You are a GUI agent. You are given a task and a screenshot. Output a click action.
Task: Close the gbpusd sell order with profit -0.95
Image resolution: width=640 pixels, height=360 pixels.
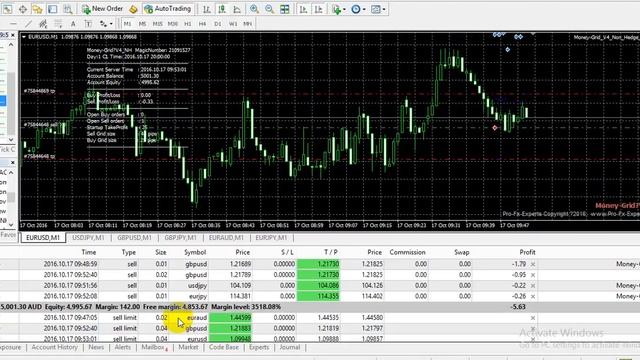pyautogui.click(x=533, y=275)
